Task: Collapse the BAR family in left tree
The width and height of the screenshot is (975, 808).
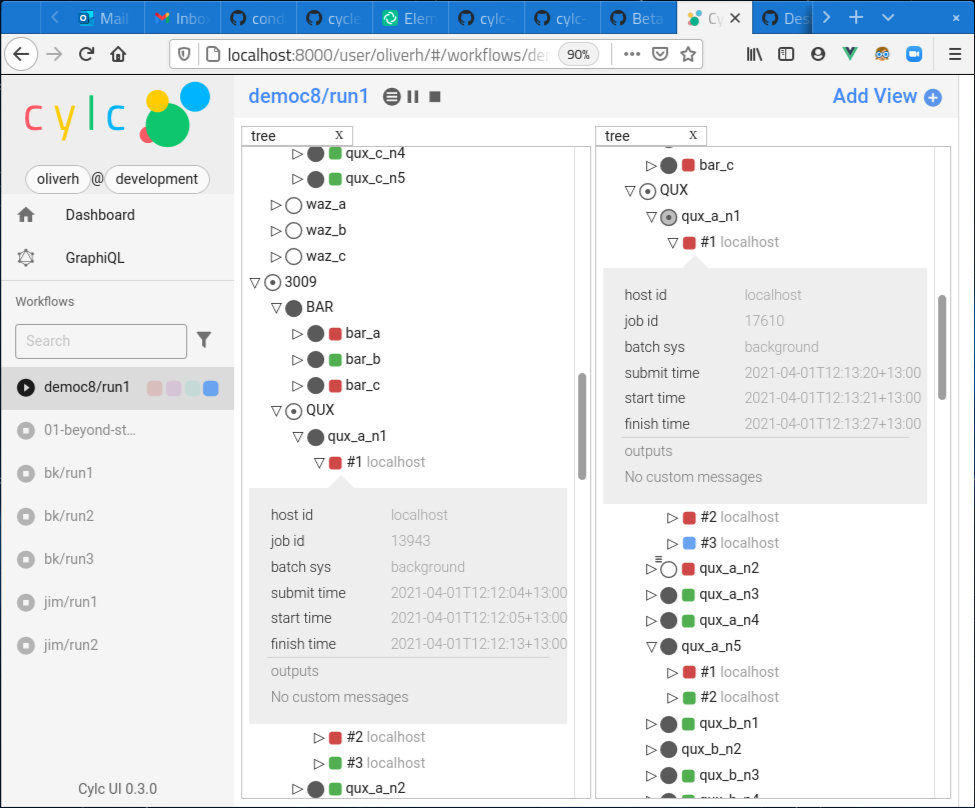Action: tap(276, 308)
